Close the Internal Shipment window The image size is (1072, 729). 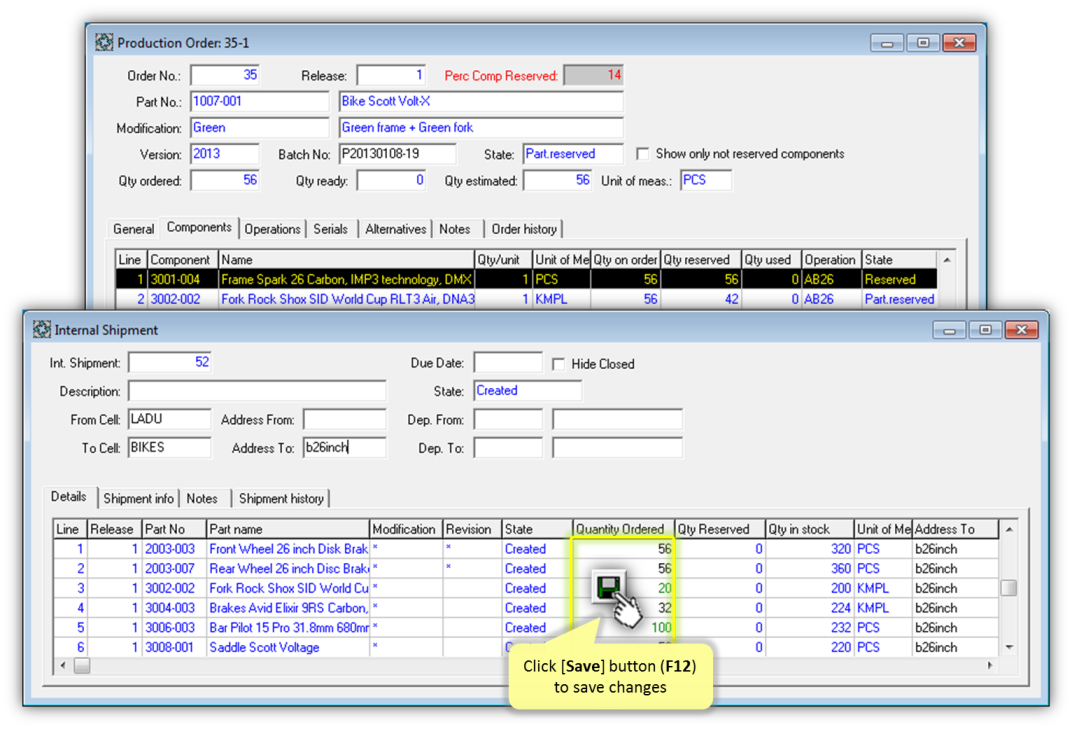1021,330
